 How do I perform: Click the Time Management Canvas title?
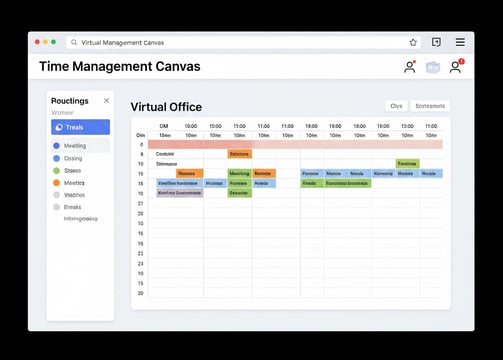120,66
